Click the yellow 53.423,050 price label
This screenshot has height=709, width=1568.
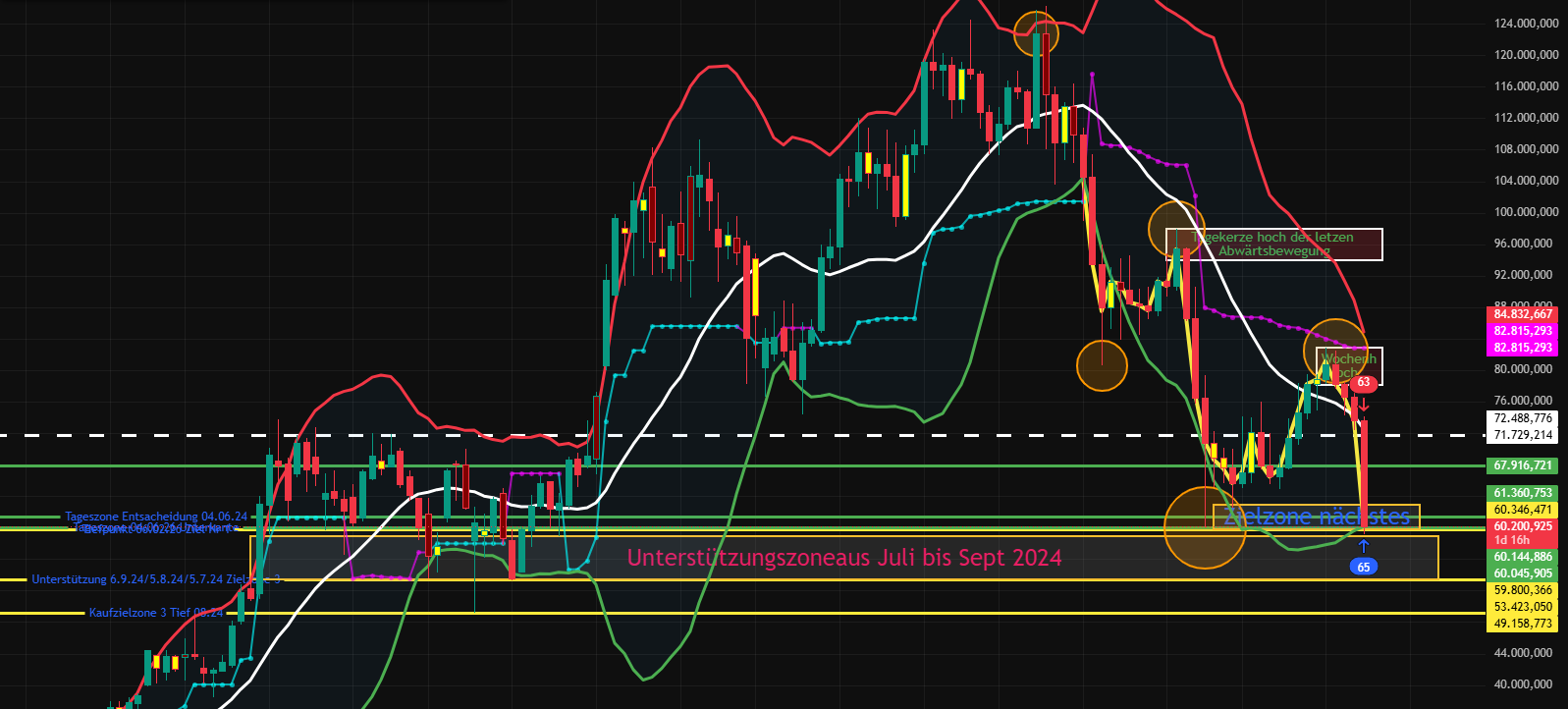1523,607
